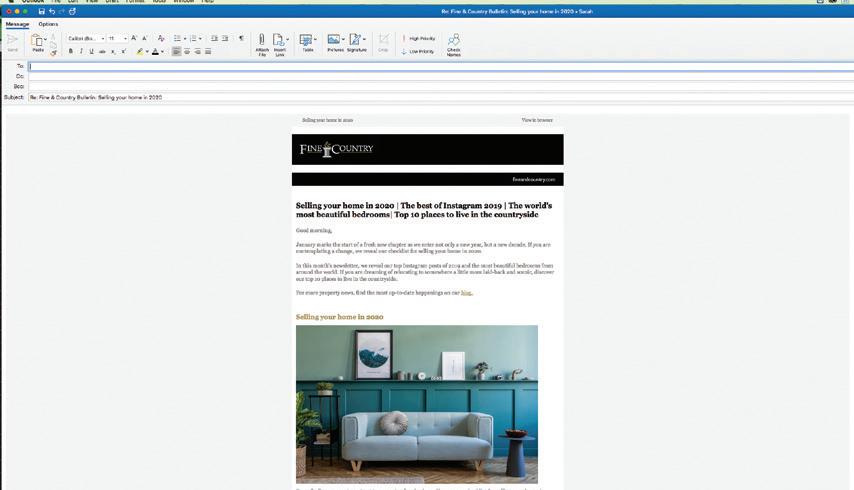Open the fineandcountry.com link in the black bar
Viewport: 854px width, 490px height.
[533, 180]
